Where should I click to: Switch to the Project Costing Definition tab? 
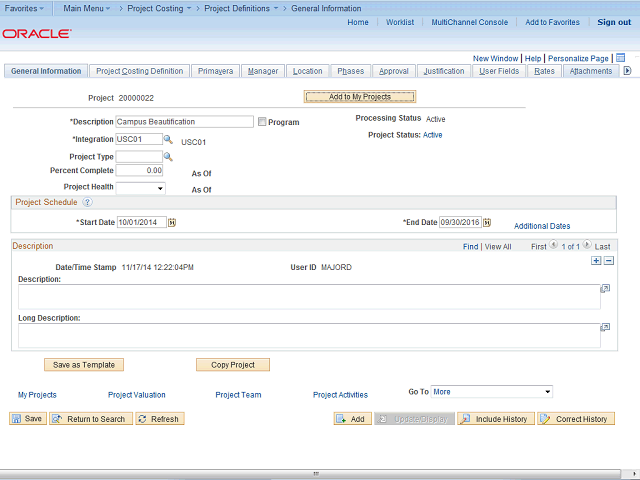pyautogui.click(x=140, y=71)
